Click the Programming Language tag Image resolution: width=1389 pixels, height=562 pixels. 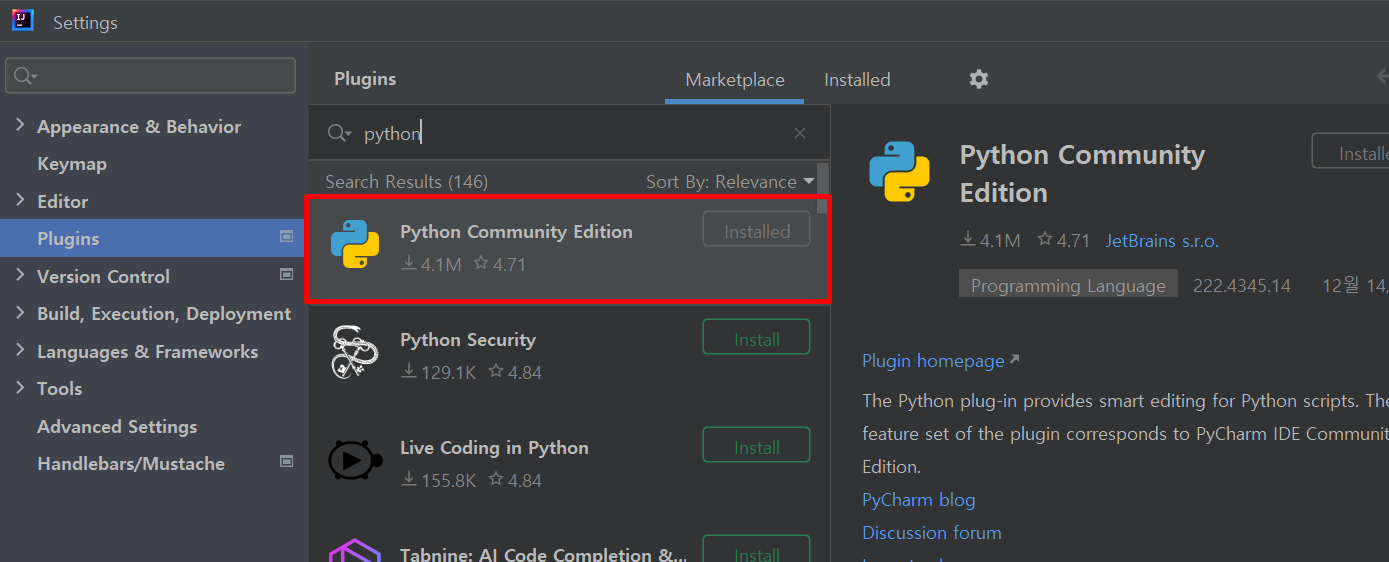pos(1068,285)
